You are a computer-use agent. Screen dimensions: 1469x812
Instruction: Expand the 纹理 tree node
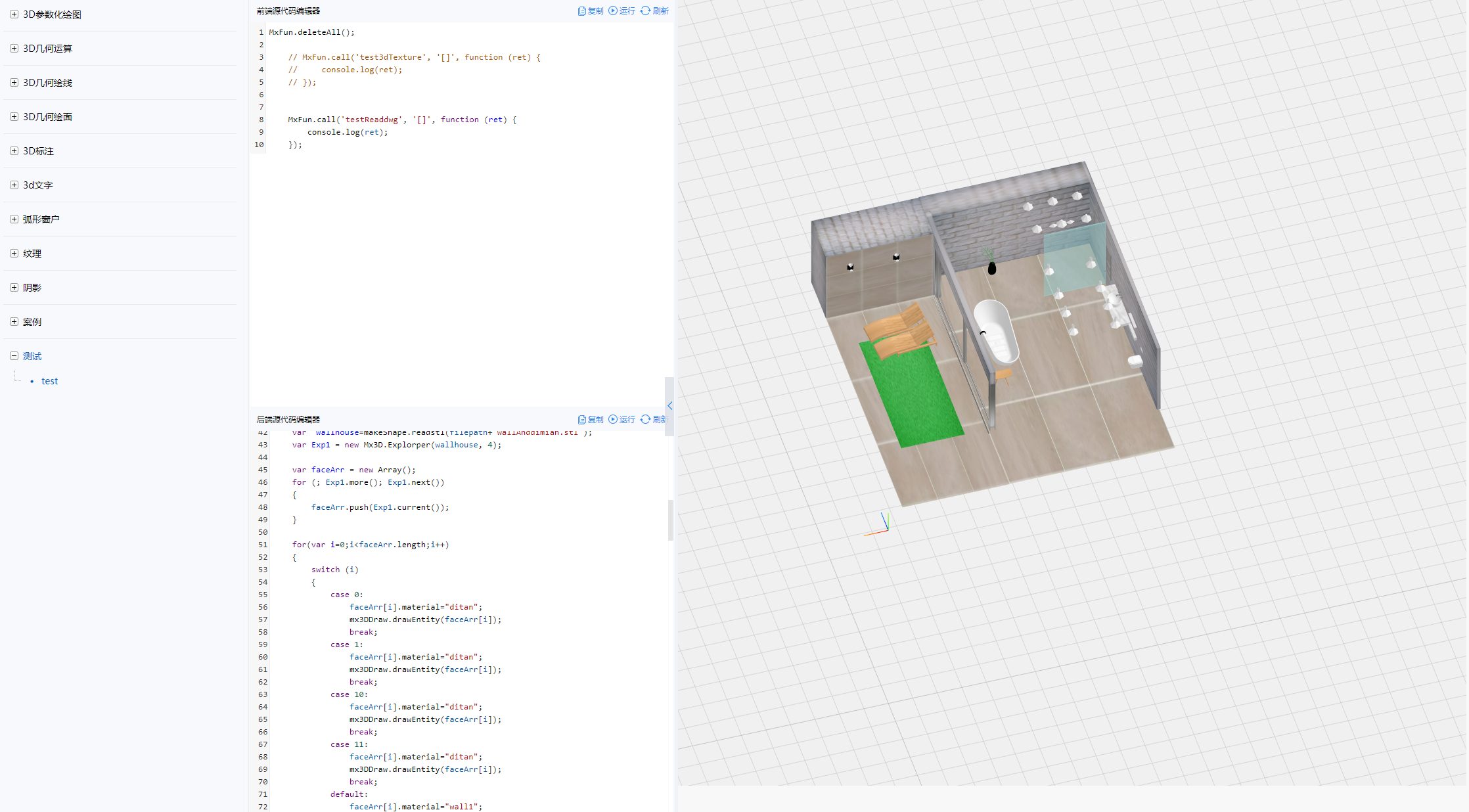pos(14,254)
